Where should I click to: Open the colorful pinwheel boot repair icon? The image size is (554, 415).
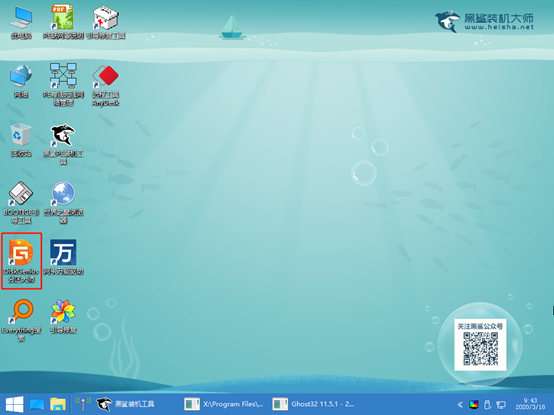point(63,316)
